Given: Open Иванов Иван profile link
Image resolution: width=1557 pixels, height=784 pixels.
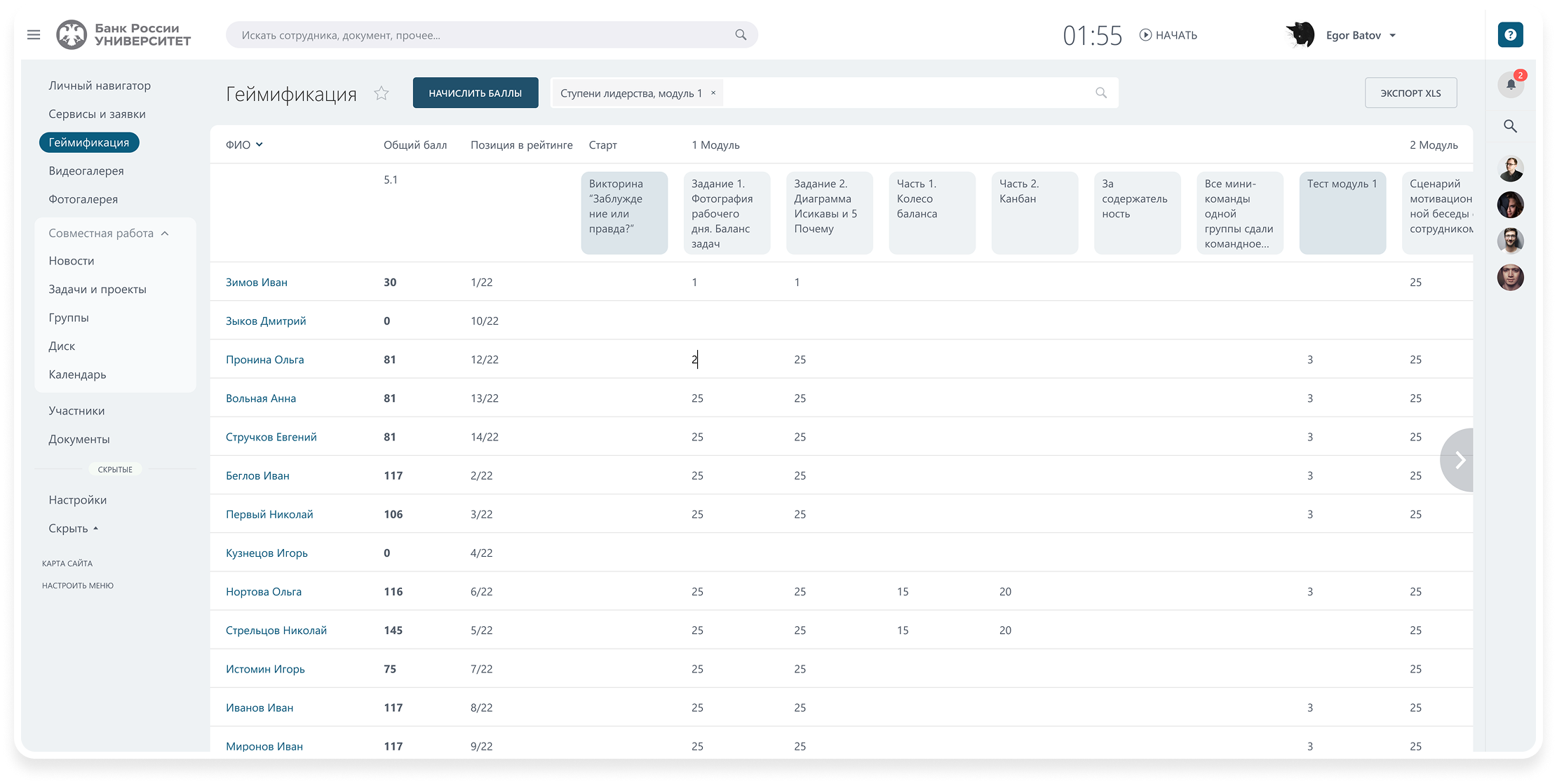Looking at the screenshot, I should (259, 708).
